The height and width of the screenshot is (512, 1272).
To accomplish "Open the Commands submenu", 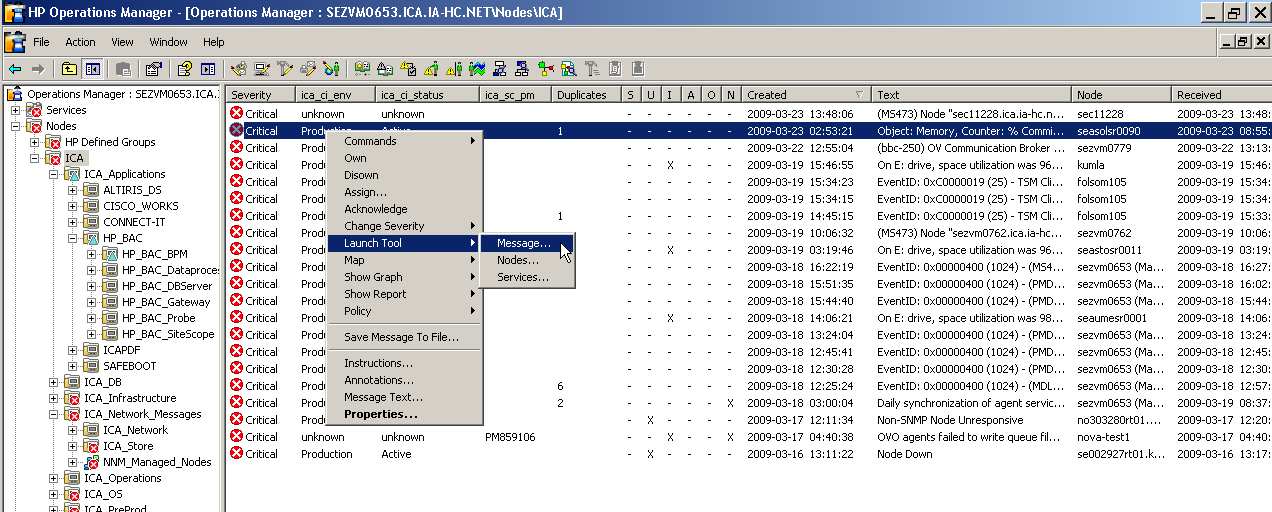I will pos(404,141).
